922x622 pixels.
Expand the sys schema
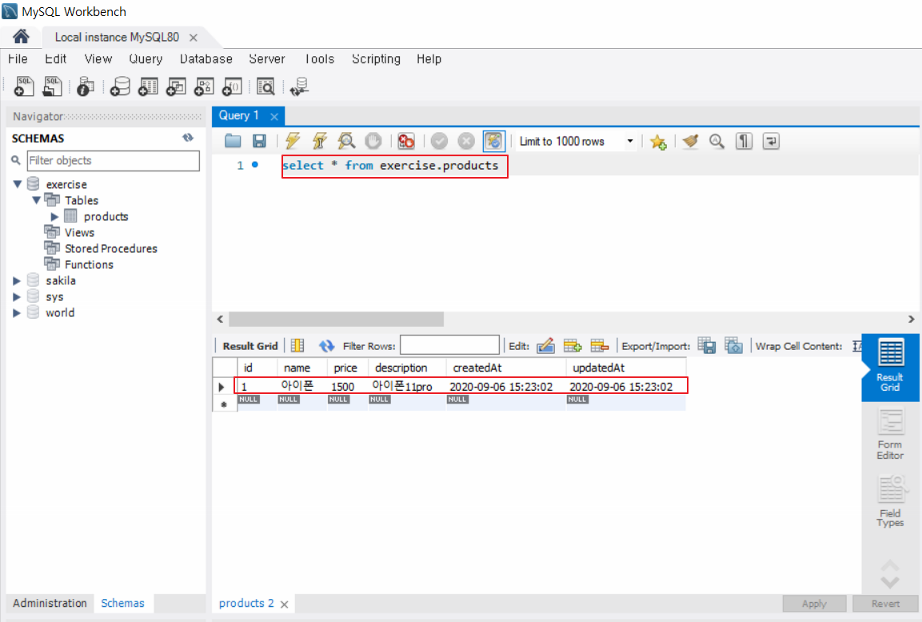[17, 297]
